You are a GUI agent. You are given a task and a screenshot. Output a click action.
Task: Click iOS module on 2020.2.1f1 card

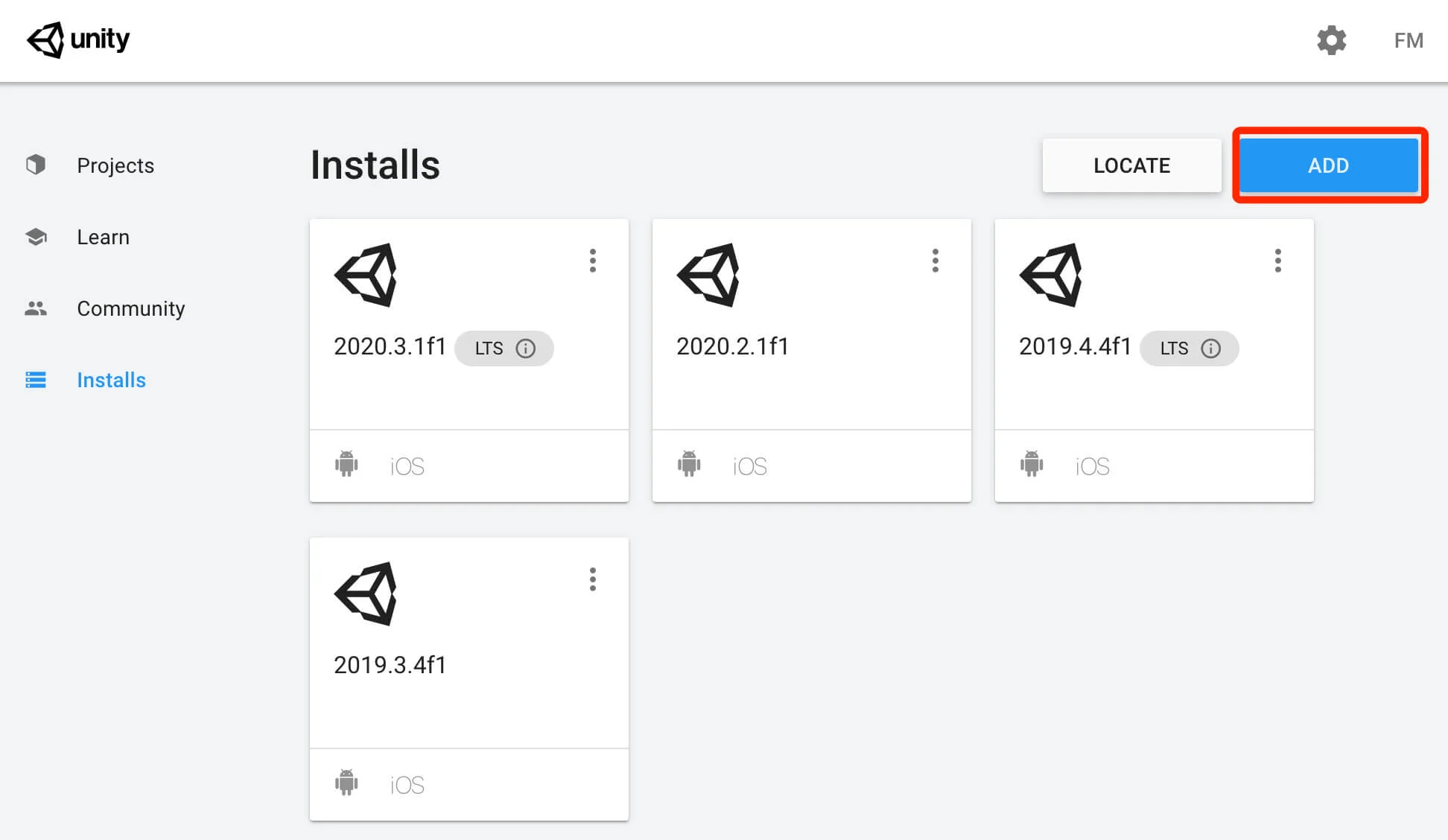[x=750, y=466]
